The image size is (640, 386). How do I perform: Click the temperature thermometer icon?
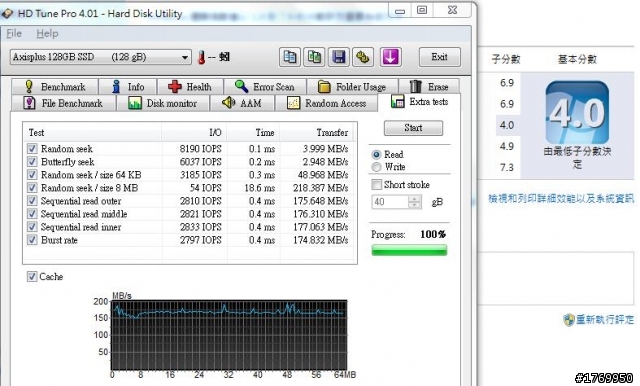coord(201,58)
